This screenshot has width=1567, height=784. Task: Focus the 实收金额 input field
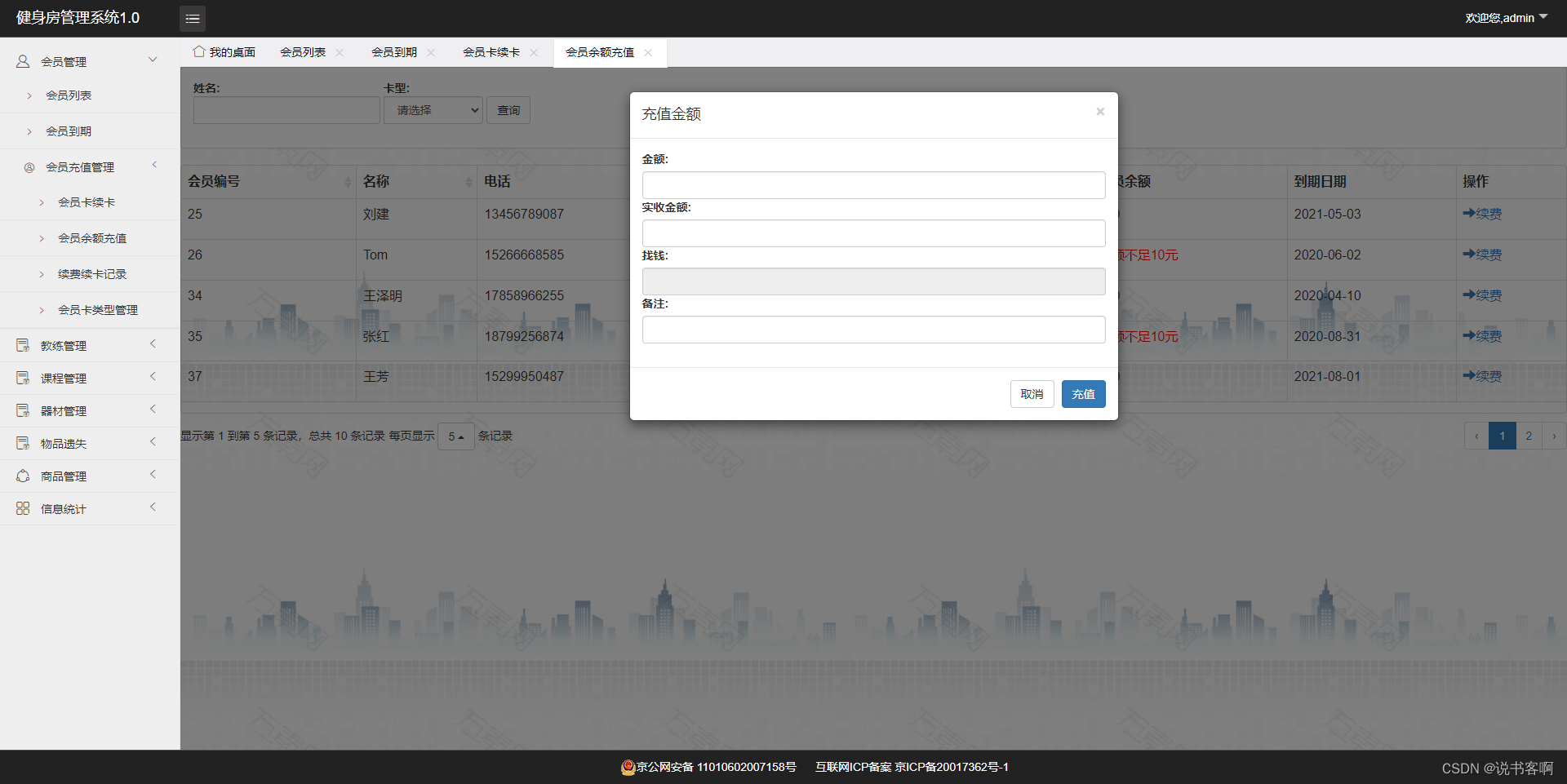tap(874, 233)
